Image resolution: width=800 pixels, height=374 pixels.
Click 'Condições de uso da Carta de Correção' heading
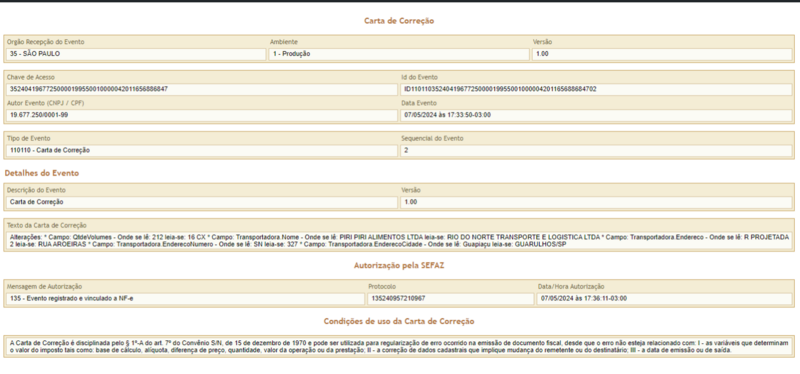coord(399,321)
